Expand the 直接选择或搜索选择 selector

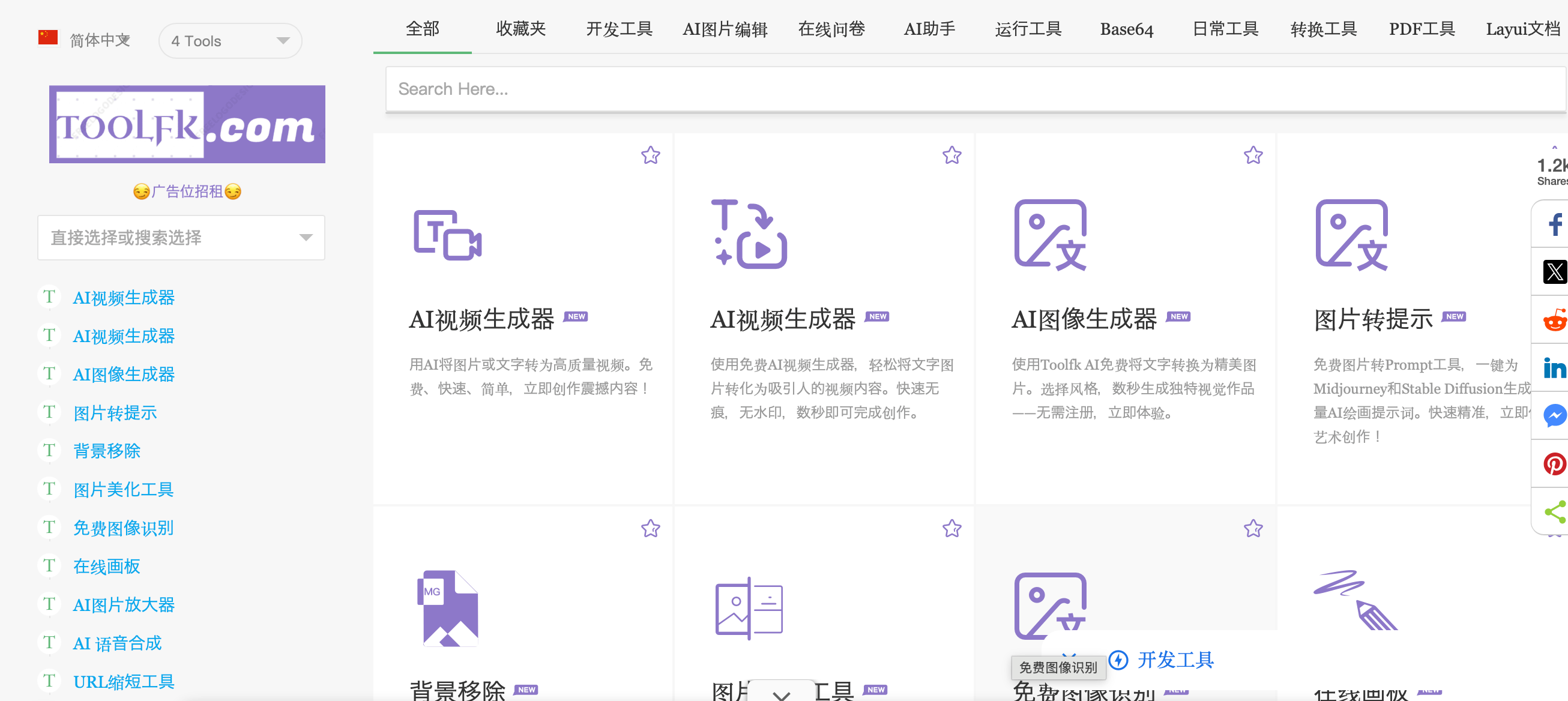[181, 238]
